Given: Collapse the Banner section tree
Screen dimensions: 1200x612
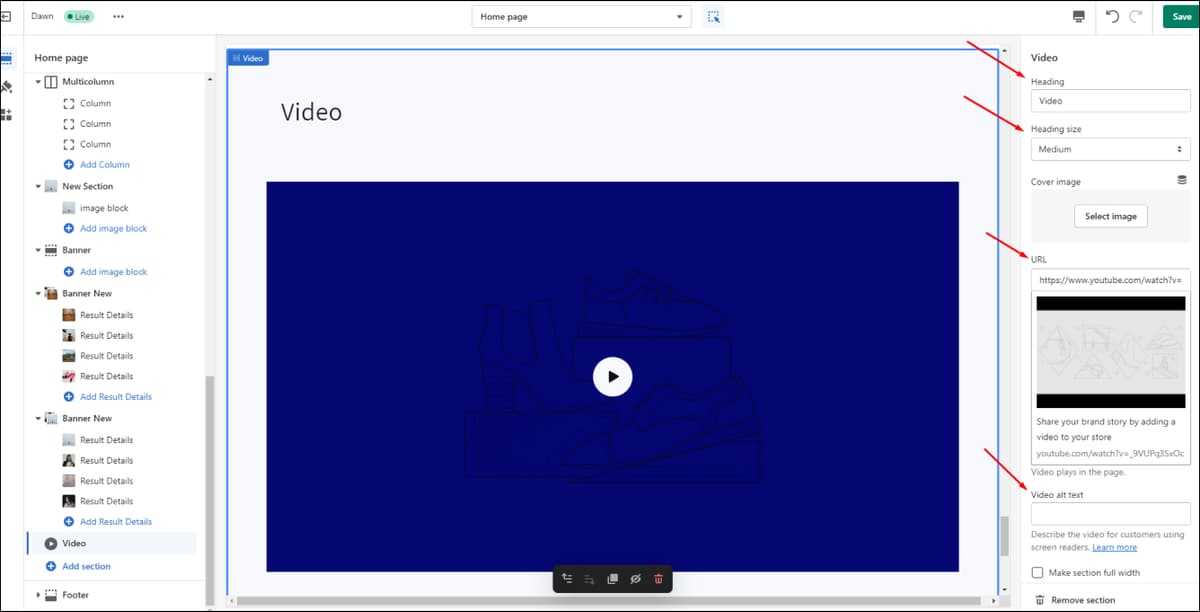Looking at the screenshot, I should [39, 250].
